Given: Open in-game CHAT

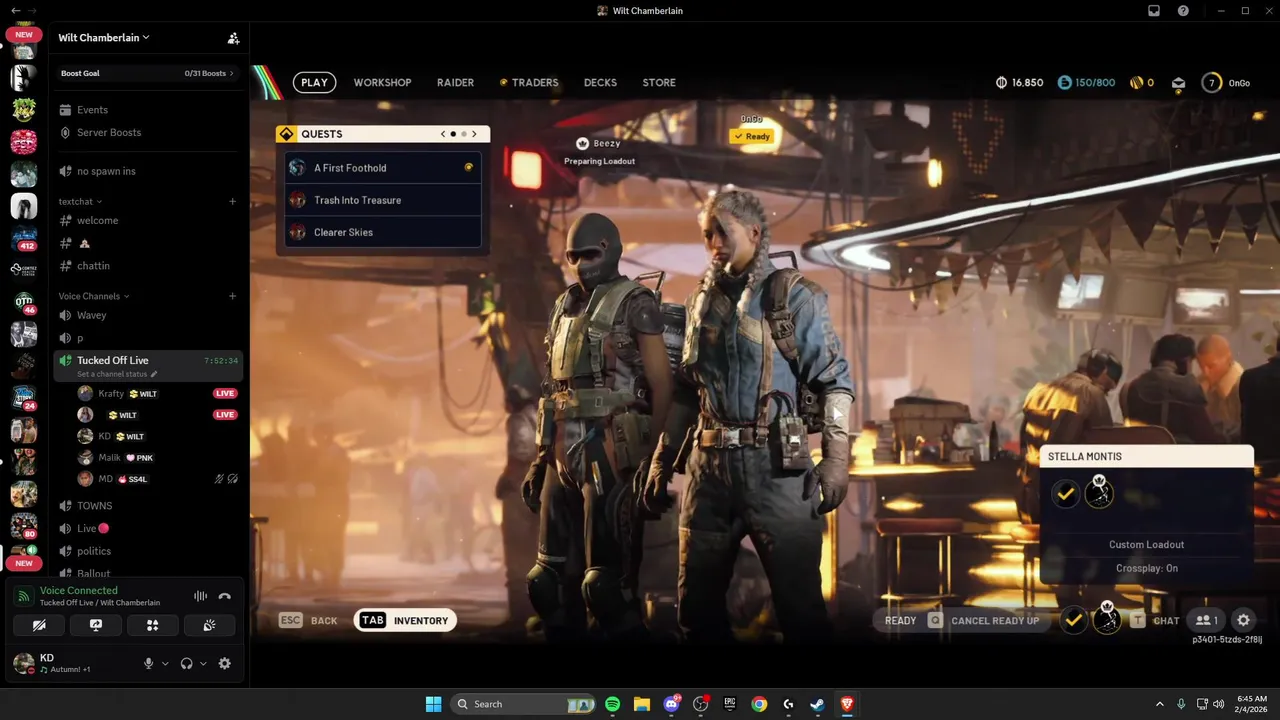Looking at the screenshot, I should [x=1155, y=621].
